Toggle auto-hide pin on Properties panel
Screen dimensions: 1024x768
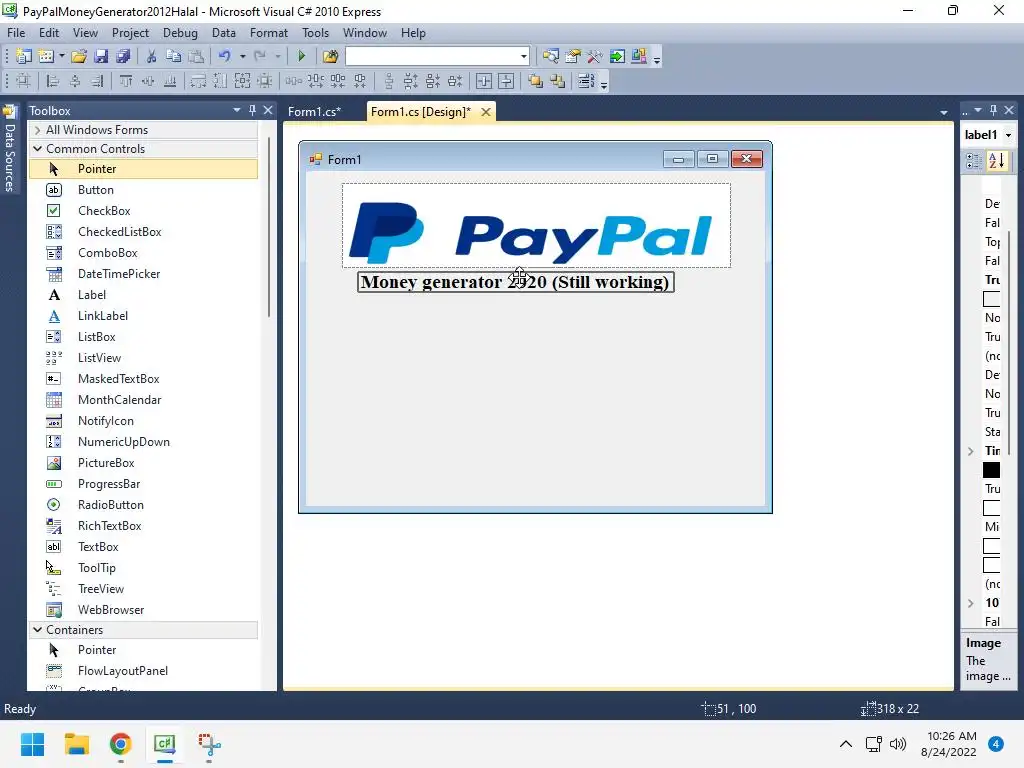pyautogui.click(x=993, y=110)
